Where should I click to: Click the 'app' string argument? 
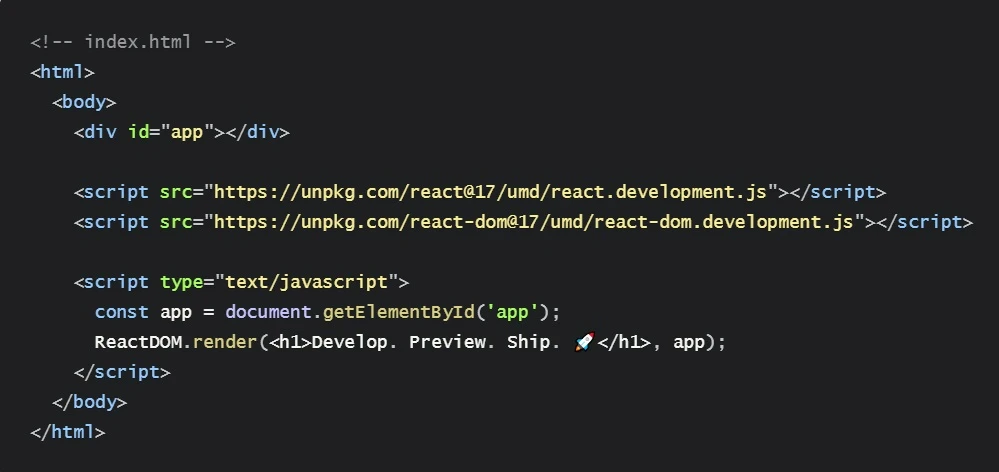[x=512, y=311]
